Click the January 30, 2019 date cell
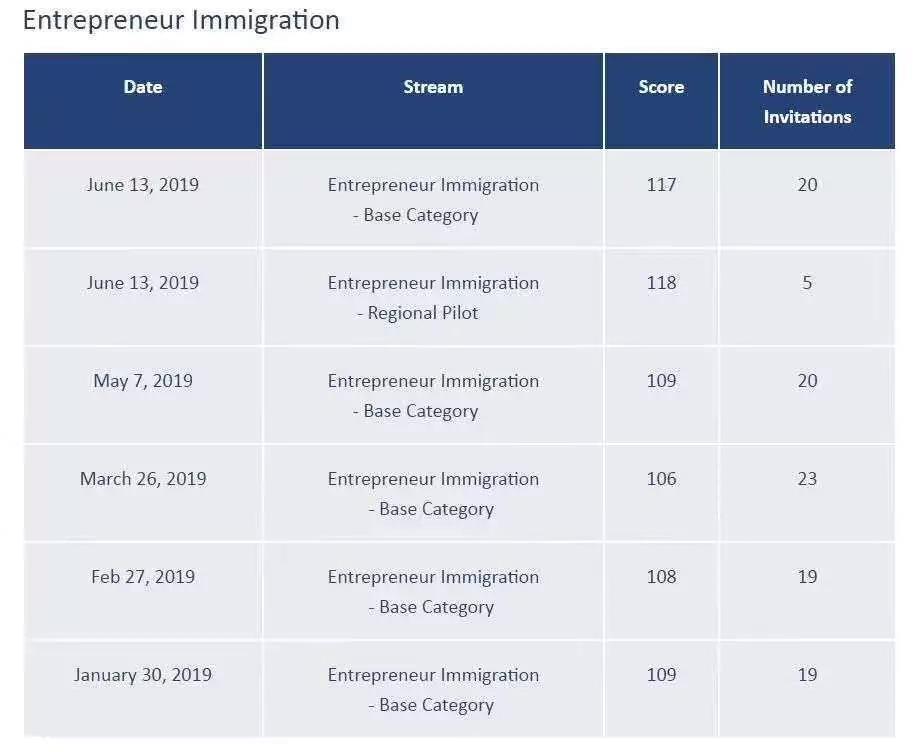The image size is (920, 752). (x=143, y=689)
